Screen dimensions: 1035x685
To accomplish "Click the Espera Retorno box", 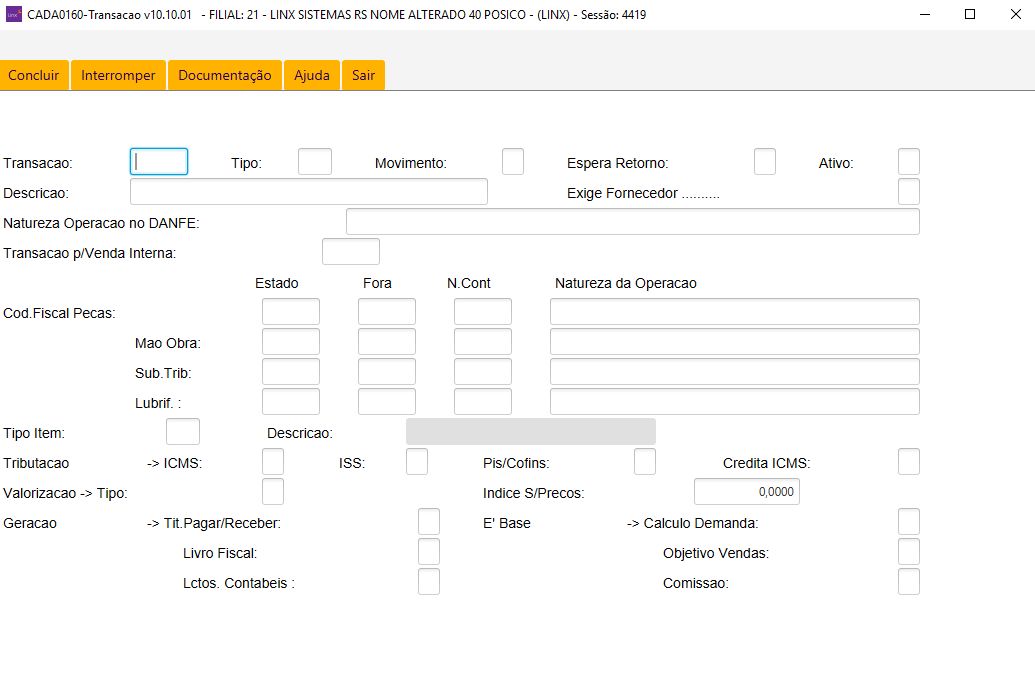I will [x=764, y=162].
